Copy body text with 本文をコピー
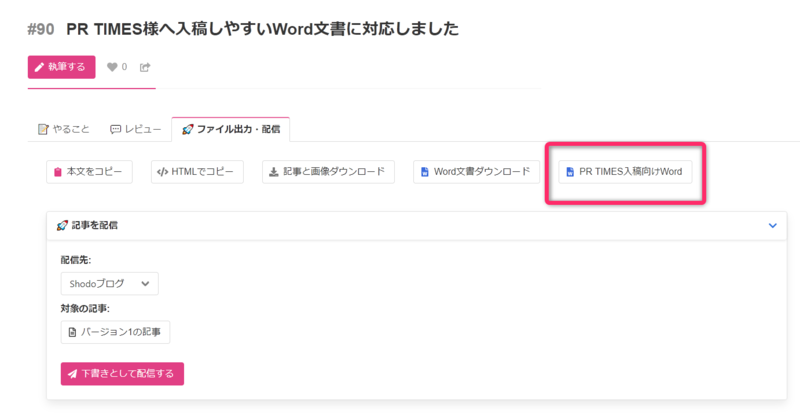Screen dimensions: 800x415 pyautogui.click(x=89, y=172)
